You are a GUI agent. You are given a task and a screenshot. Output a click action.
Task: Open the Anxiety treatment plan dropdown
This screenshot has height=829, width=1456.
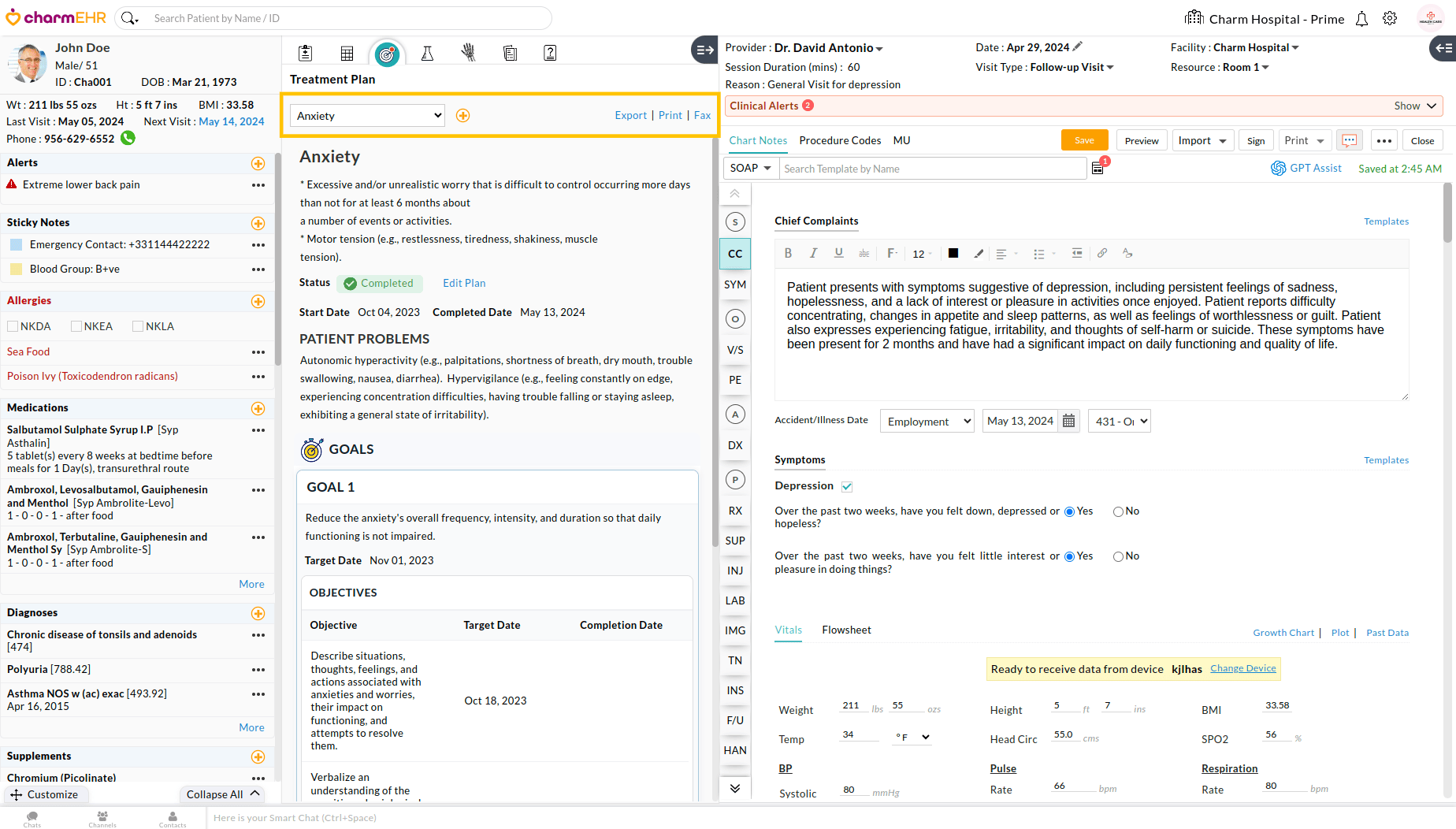click(x=367, y=116)
